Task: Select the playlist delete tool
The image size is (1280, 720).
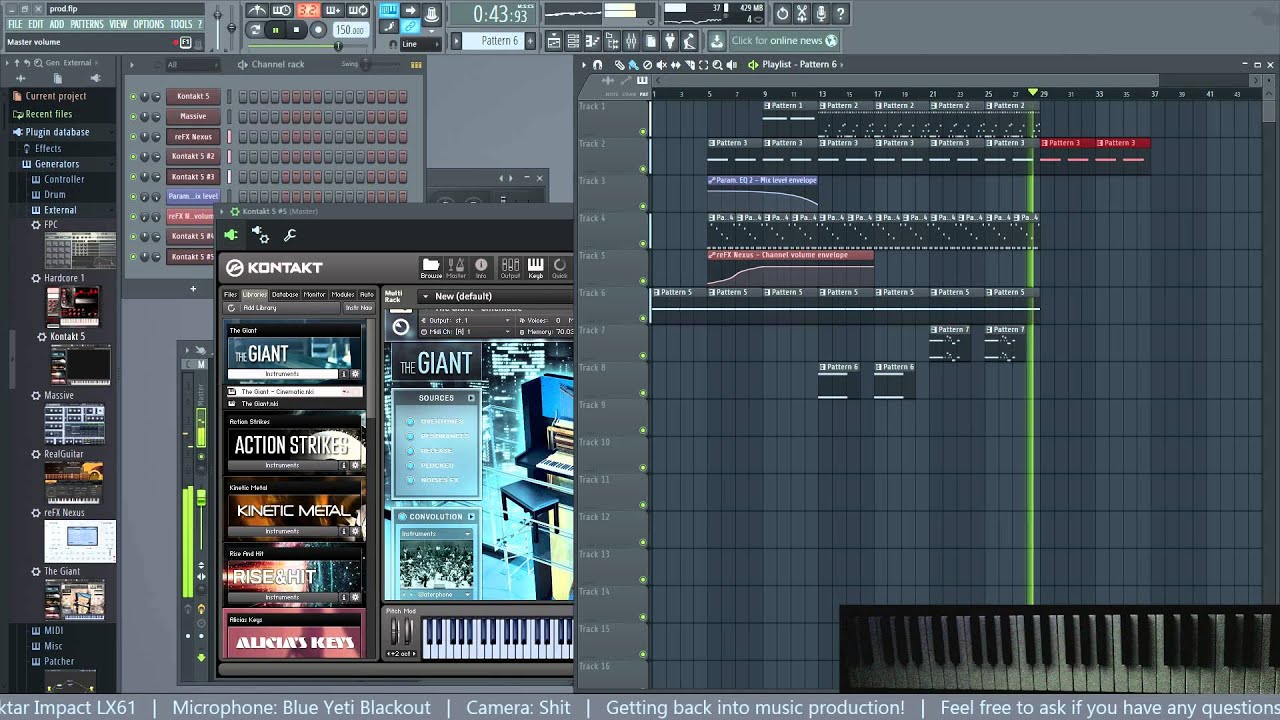Action: pyautogui.click(x=647, y=64)
